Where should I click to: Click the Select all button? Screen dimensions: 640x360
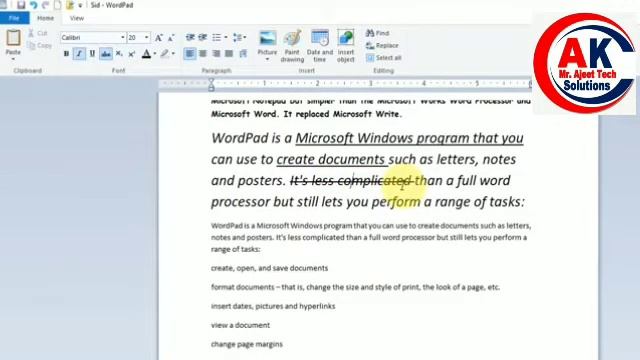[x=384, y=58]
